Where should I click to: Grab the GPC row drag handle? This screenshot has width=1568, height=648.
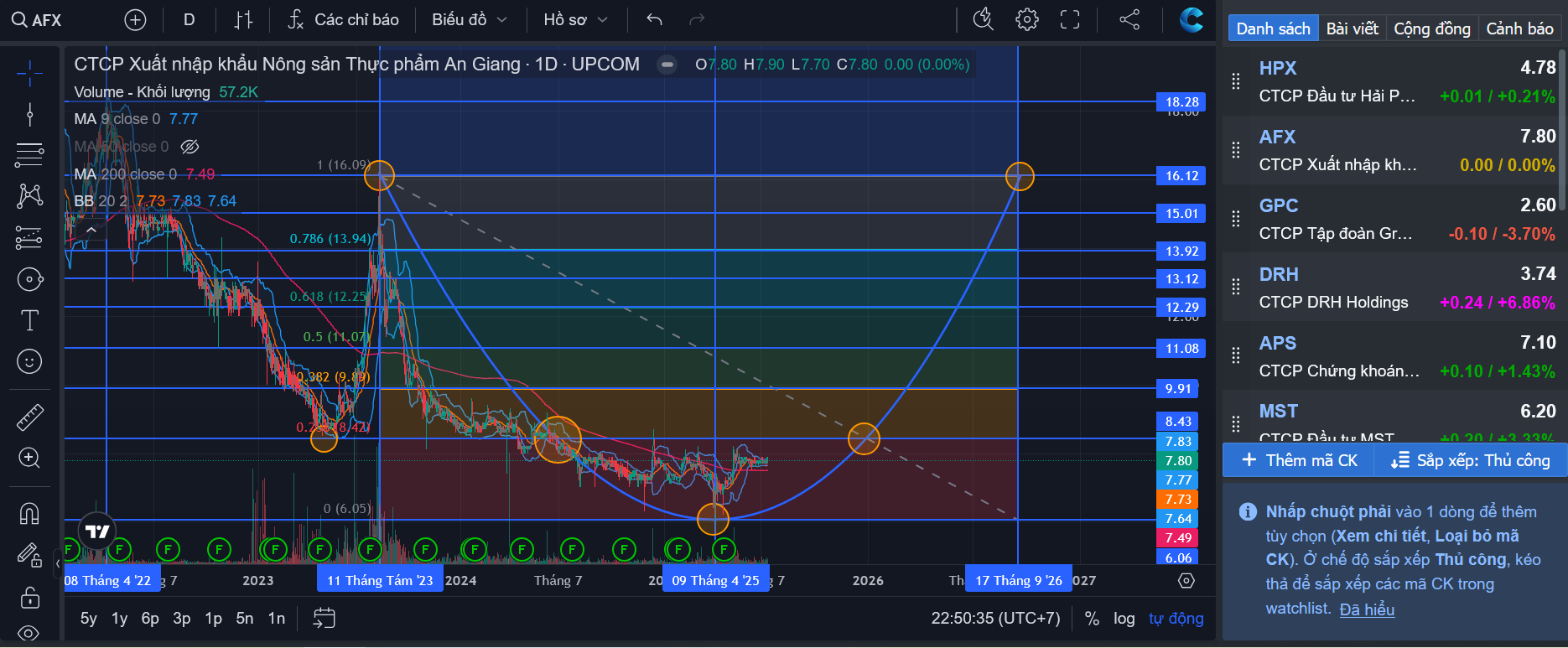pos(1235,219)
